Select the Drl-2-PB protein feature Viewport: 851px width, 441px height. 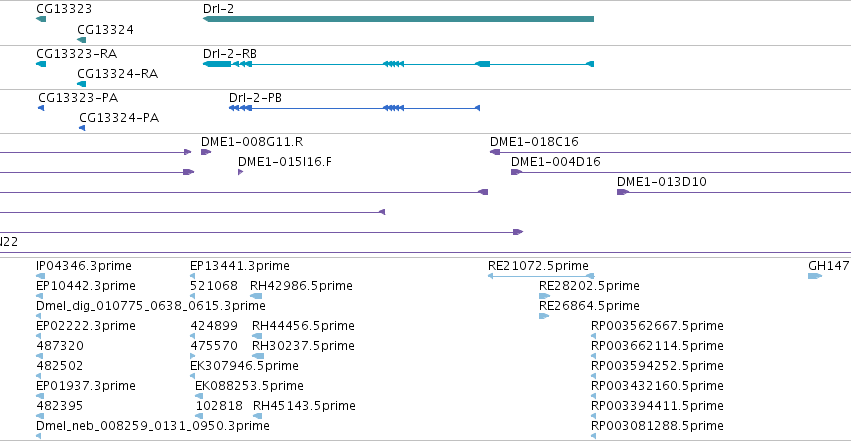coord(354,108)
